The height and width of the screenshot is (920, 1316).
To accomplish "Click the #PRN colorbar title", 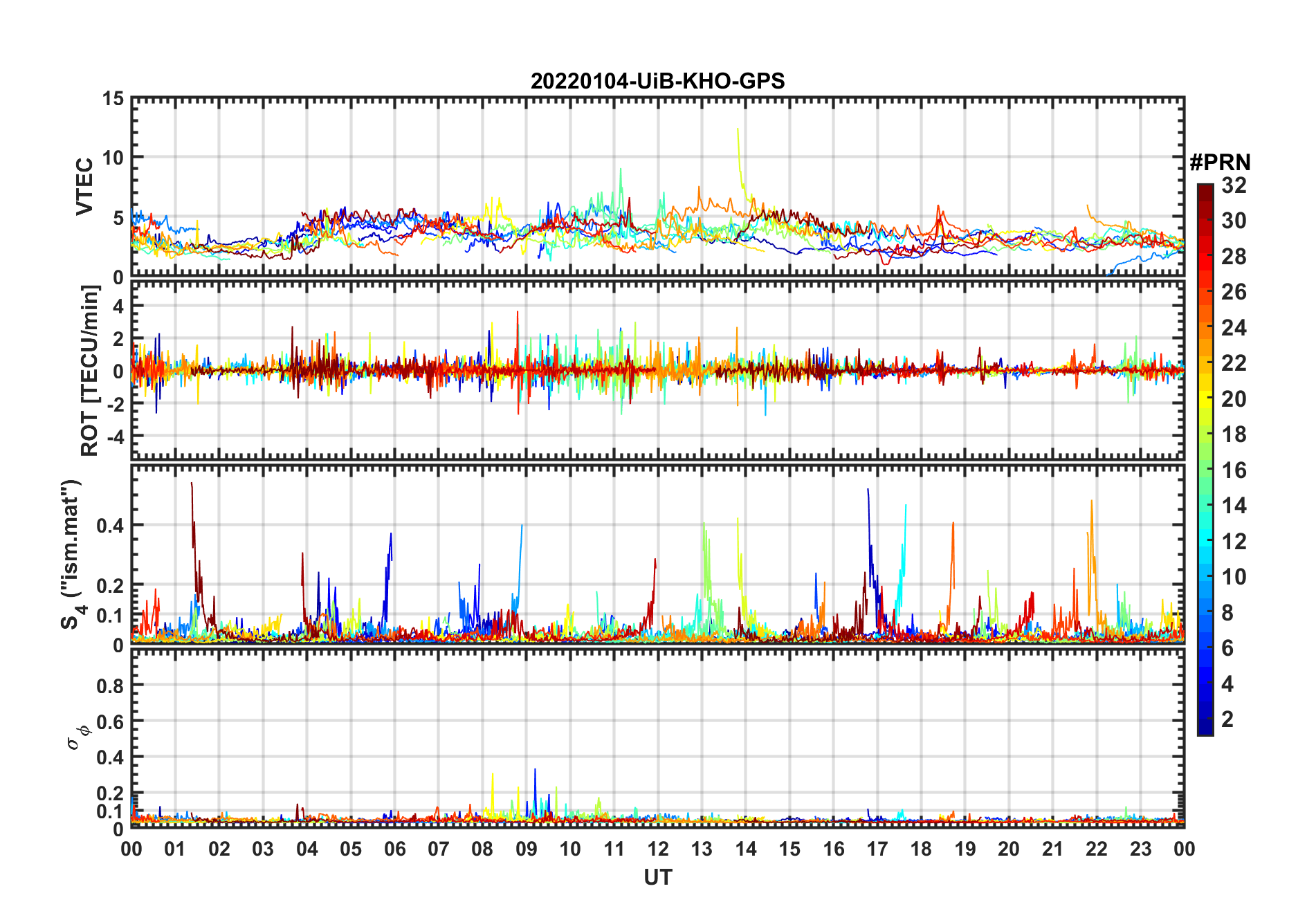I will click(x=1220, y=163).
